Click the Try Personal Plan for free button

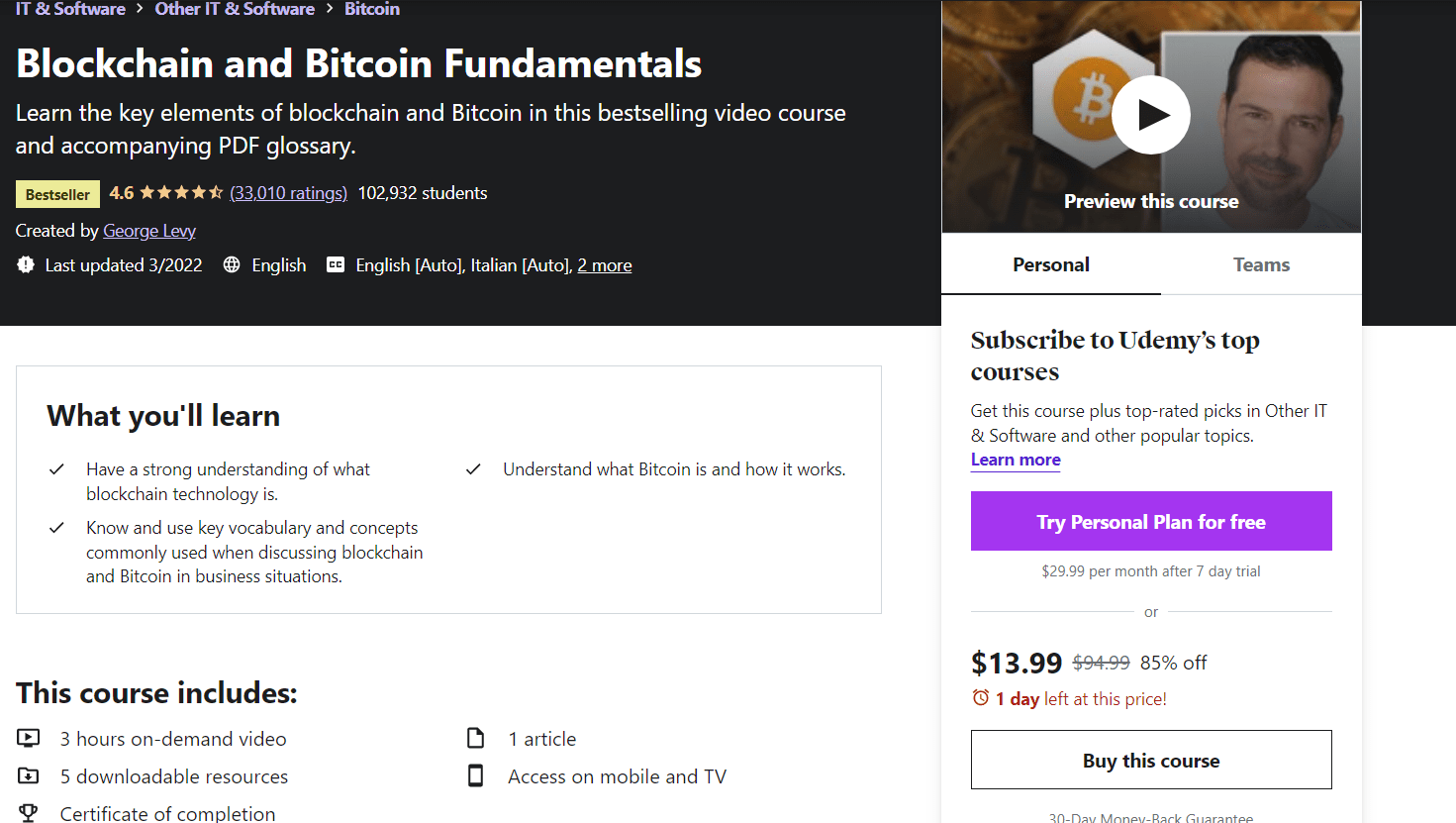[x=1151, y=521]
